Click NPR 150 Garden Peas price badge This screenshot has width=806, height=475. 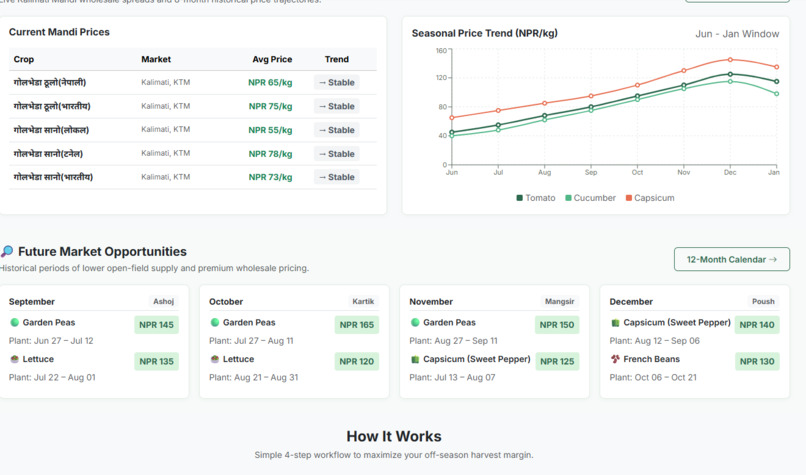pos(557,325)
